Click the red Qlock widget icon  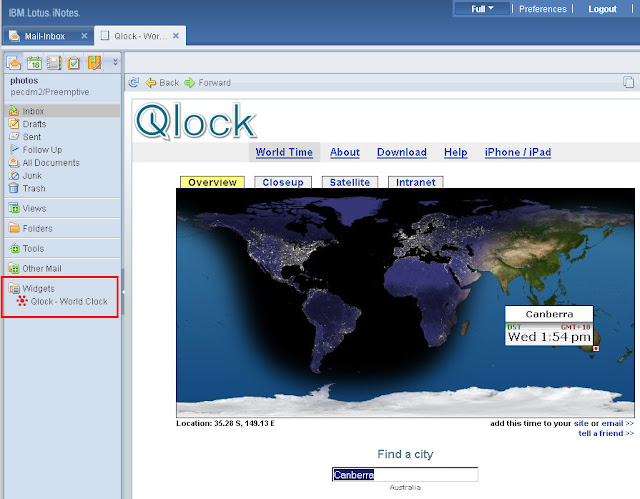pos(22,301)
